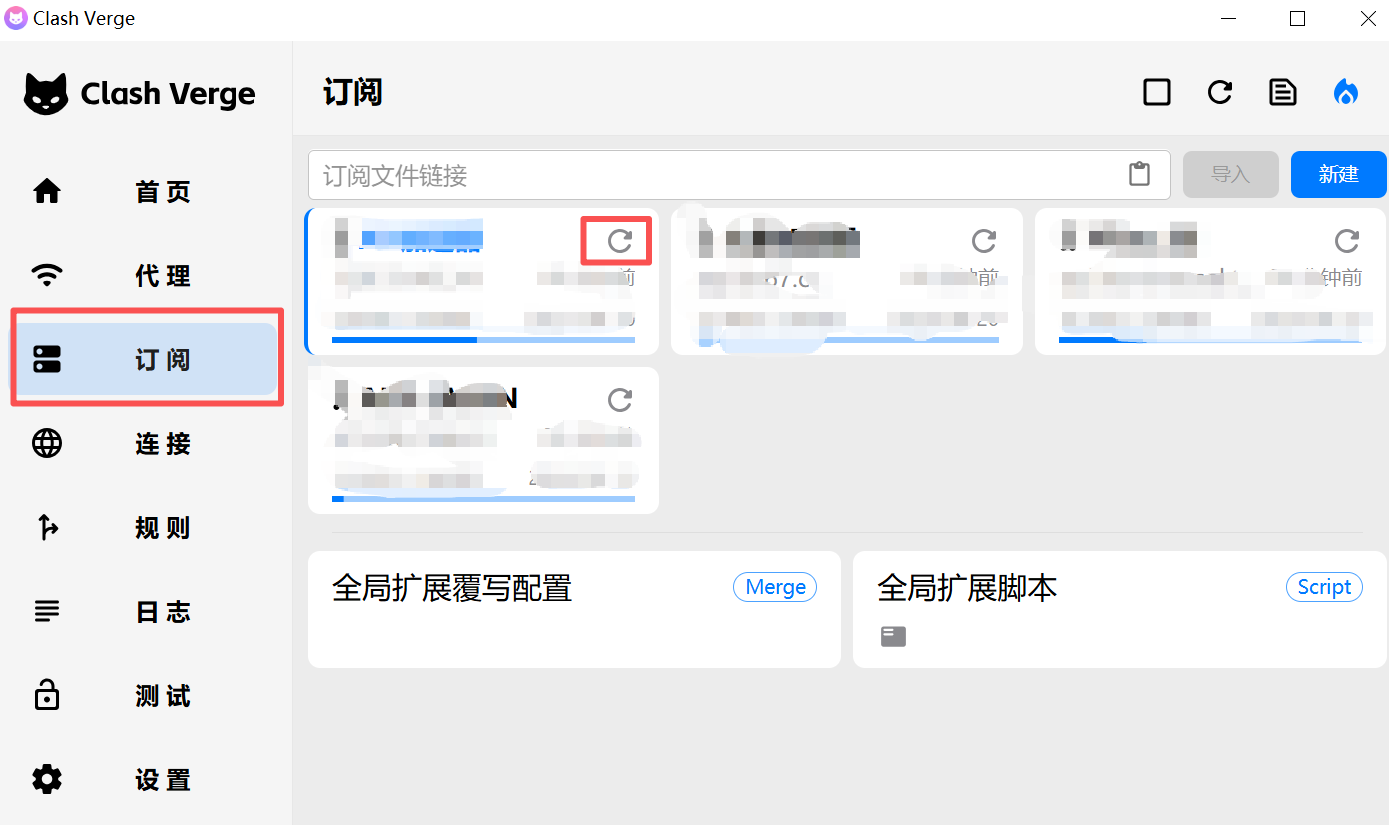Click the blue 新建 button
Screen dimensions: 1389x825
[x=1338, y=175]
